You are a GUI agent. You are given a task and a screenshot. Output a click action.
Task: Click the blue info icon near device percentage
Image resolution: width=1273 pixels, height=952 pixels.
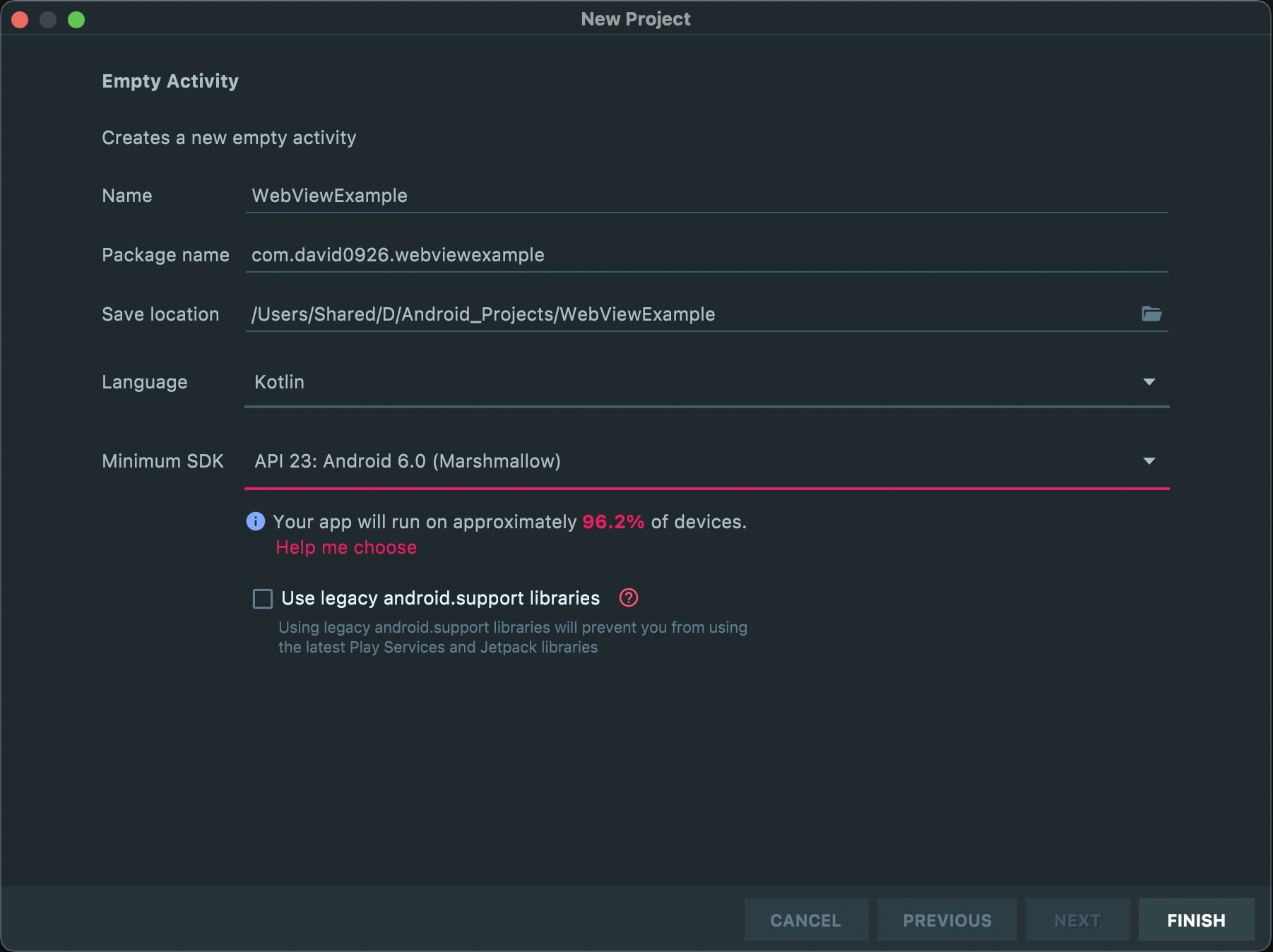[x=255, y=521]
